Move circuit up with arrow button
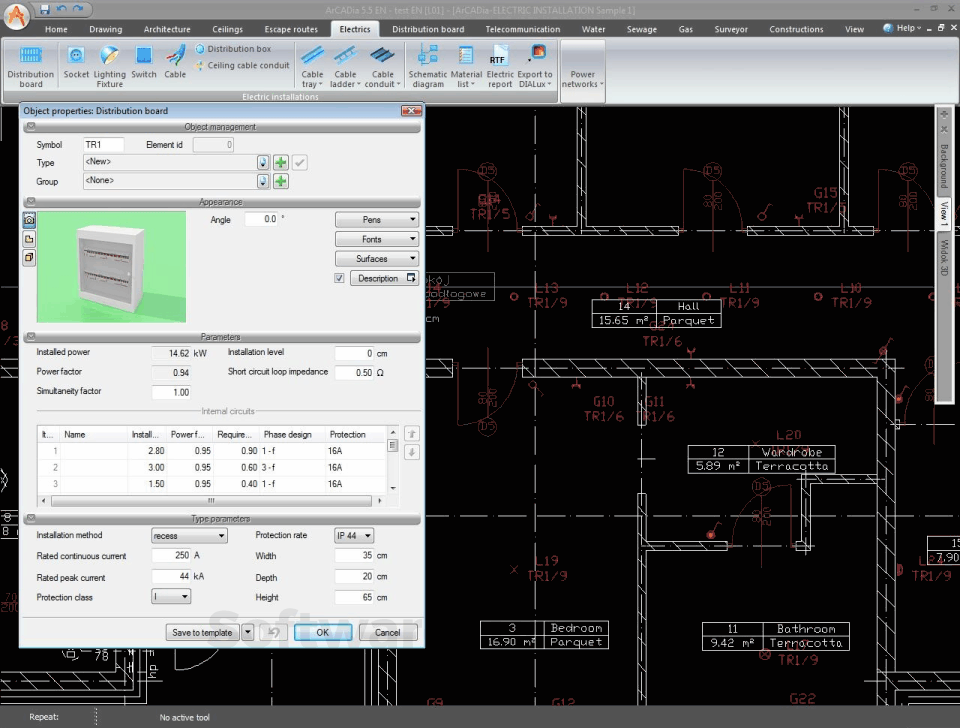The width and height of the screenshot is (960, 728). pyautogui.click(x=410, y=434)
